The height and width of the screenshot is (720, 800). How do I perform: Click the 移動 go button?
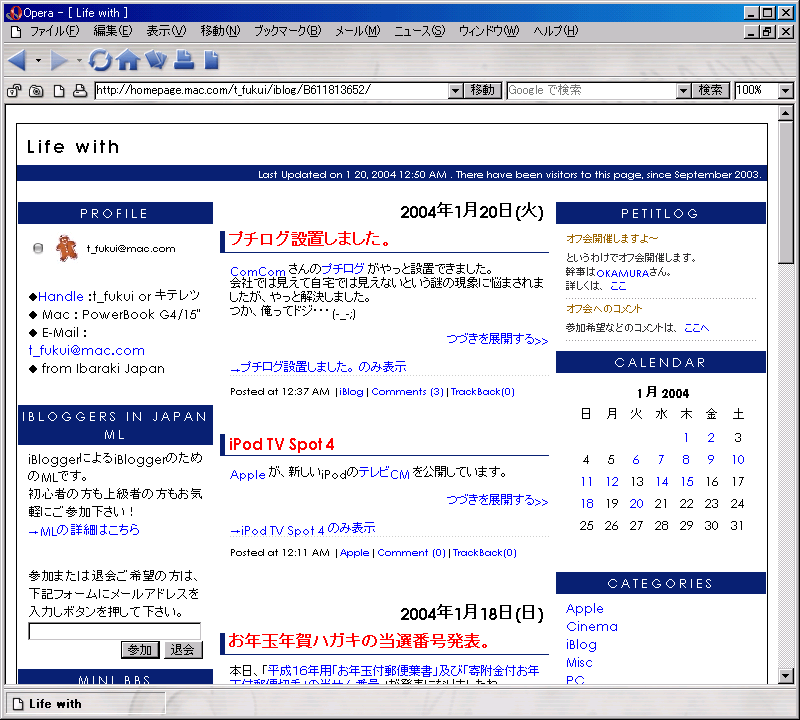point(483,91)
